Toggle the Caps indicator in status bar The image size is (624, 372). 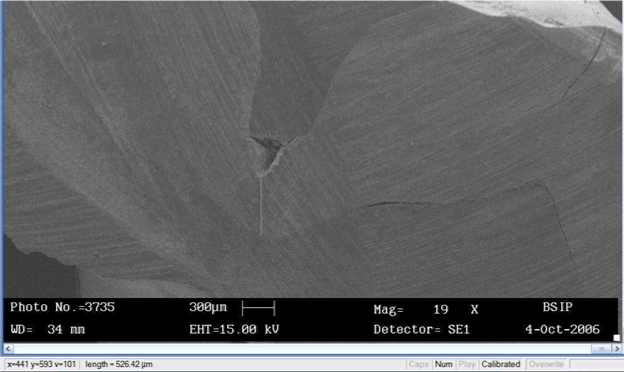(x=418, y=364)
